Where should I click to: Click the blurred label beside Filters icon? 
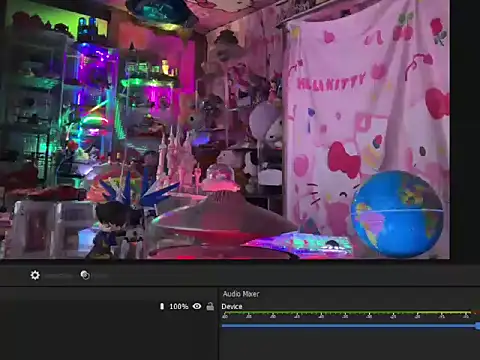tap(100, 276)
